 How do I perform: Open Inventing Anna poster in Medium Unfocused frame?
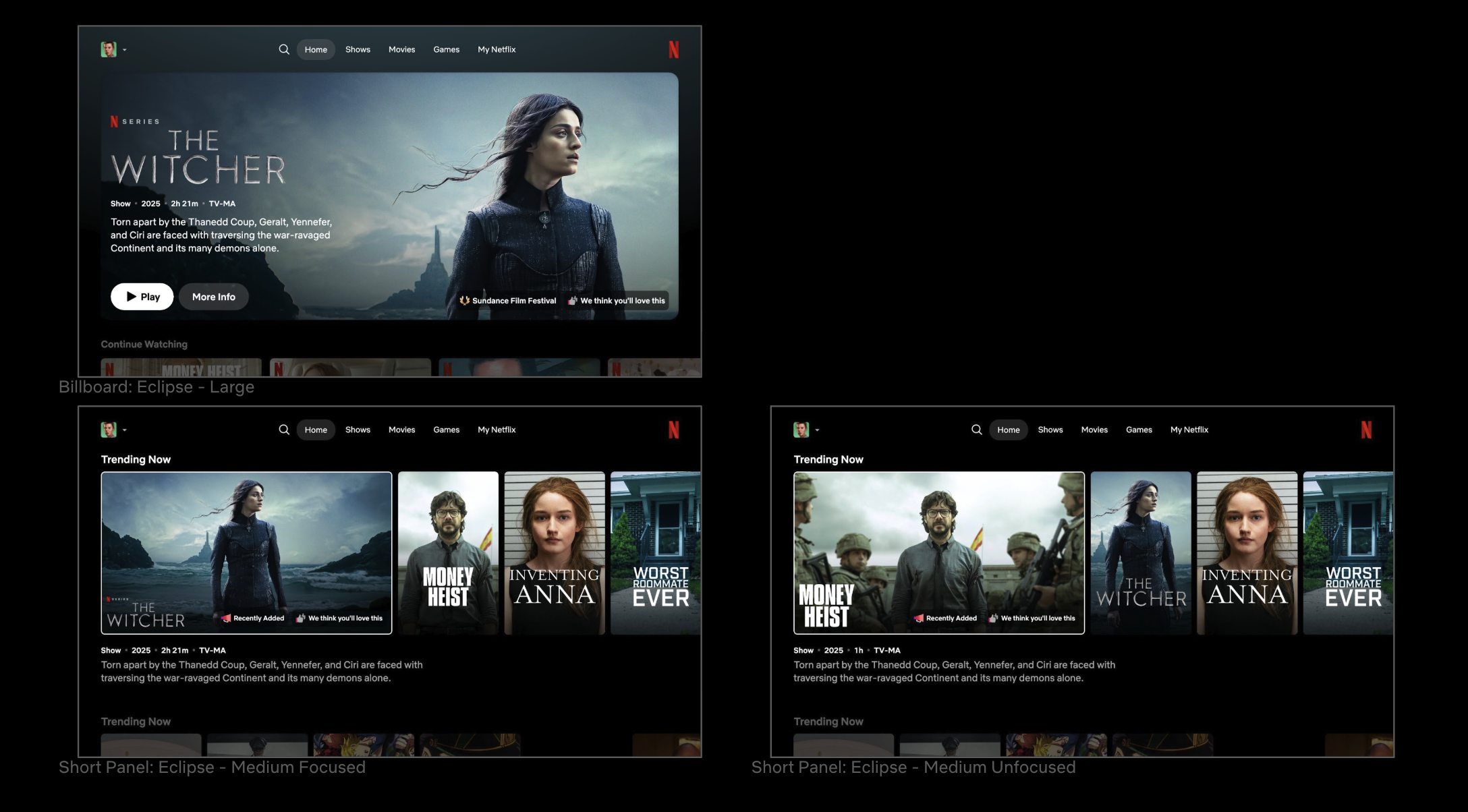[x=1247, y=553]
